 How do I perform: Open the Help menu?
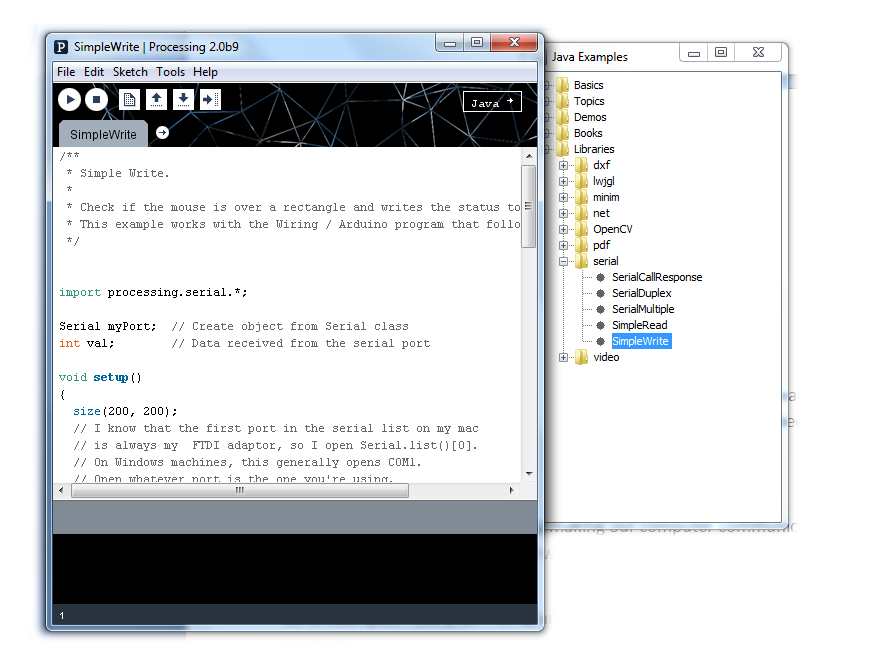(x=205, y=72)
